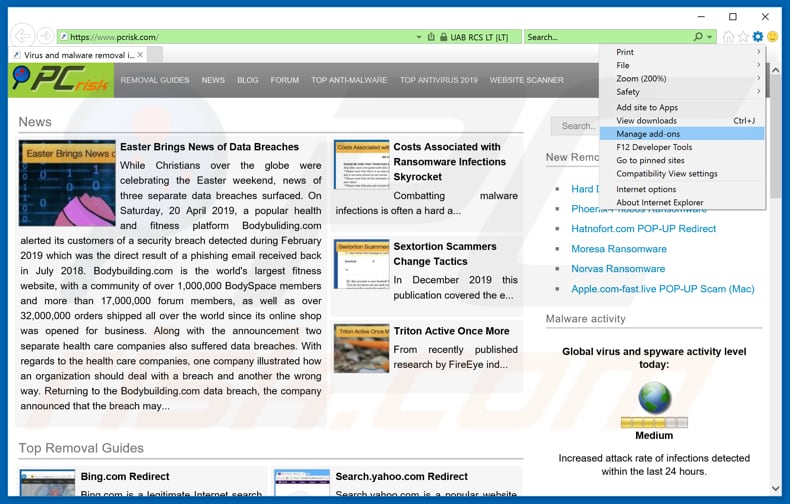This screenshot has width=790, height=504.
Task: Click the Easter data breaches article thumbnail
Action: click(67, 183)
